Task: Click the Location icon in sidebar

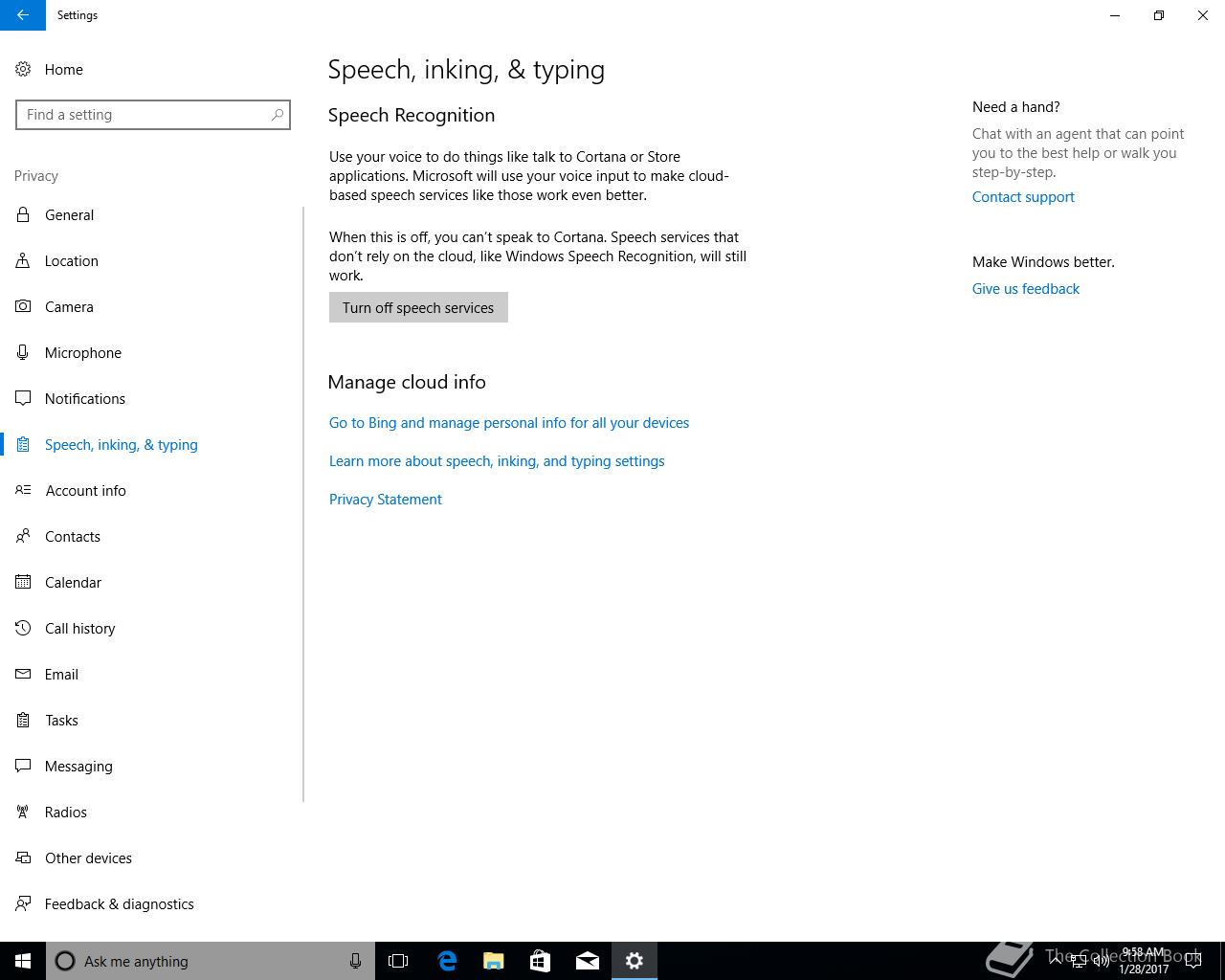Action: click(x=23, y=260)
